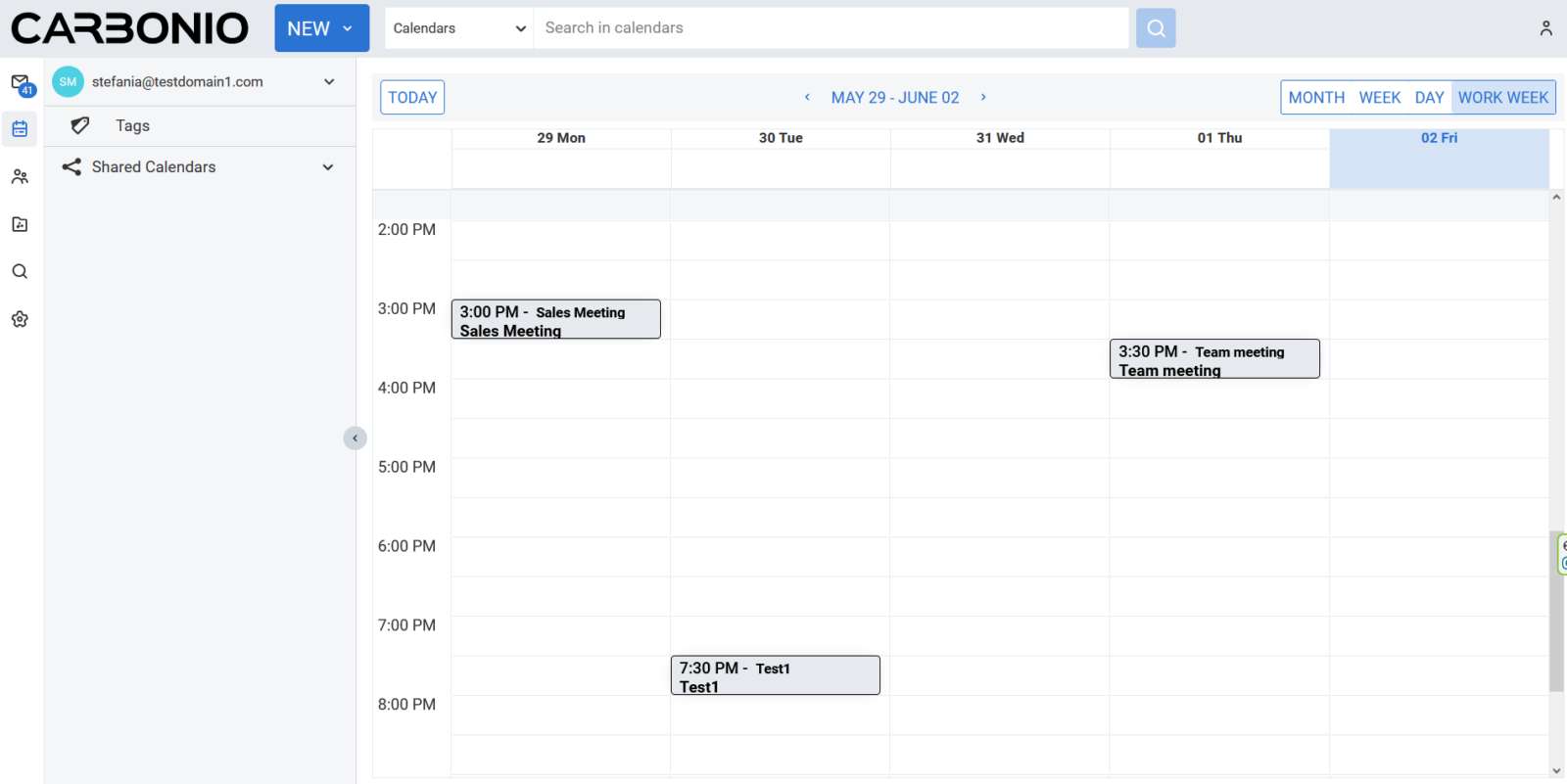Viewport: 1567px width, 784px height.
Task: Expand the NEW button dropdown
Action: coord(348,28)
